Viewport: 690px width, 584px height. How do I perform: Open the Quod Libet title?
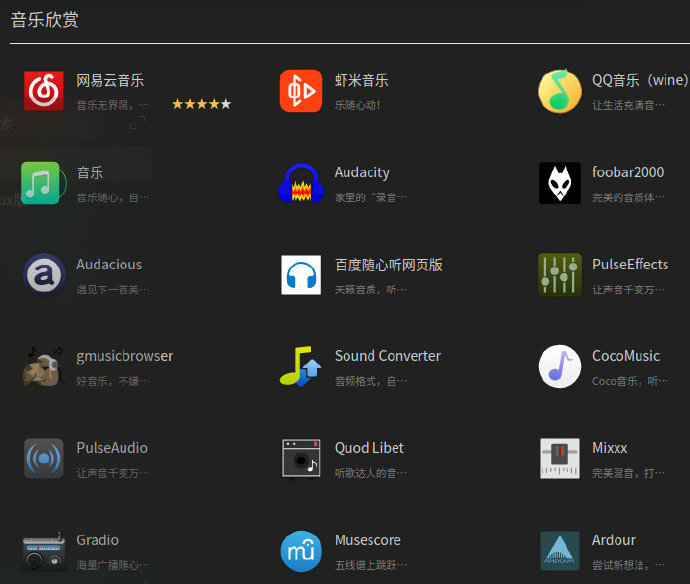pyautogui.click(x=369, y=448)
